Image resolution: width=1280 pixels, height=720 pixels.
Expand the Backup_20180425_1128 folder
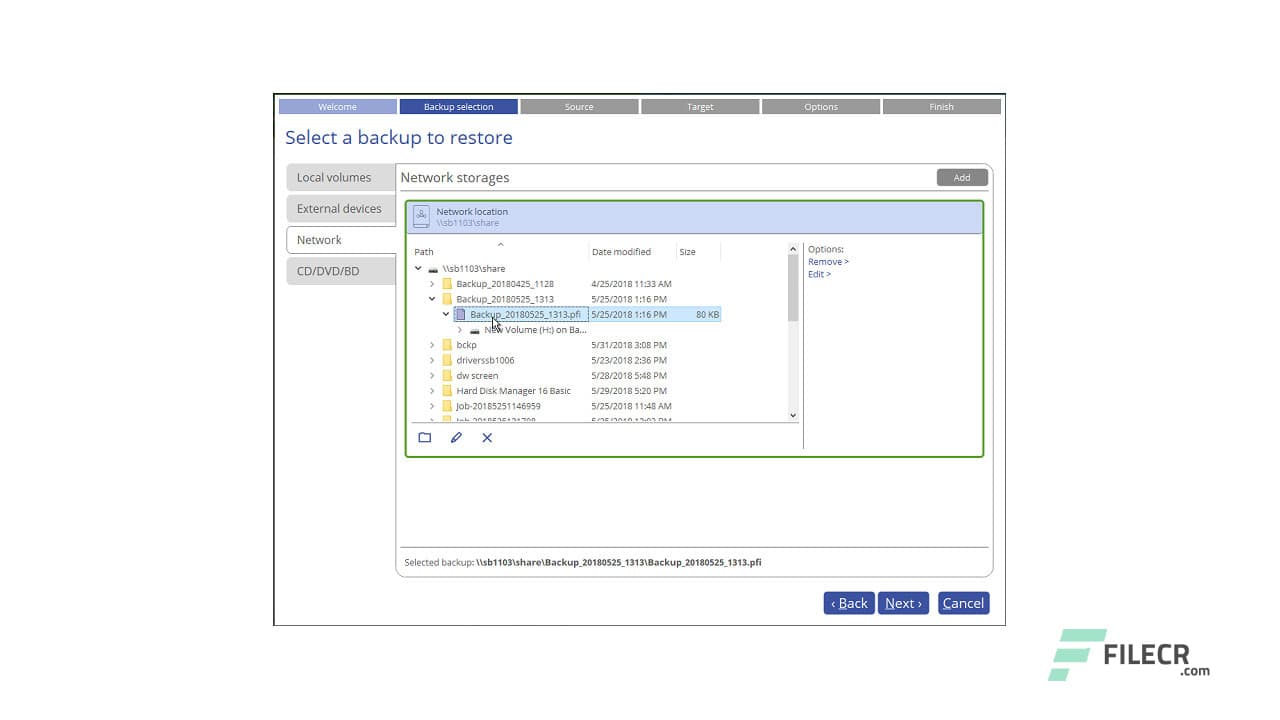[432, 283]
